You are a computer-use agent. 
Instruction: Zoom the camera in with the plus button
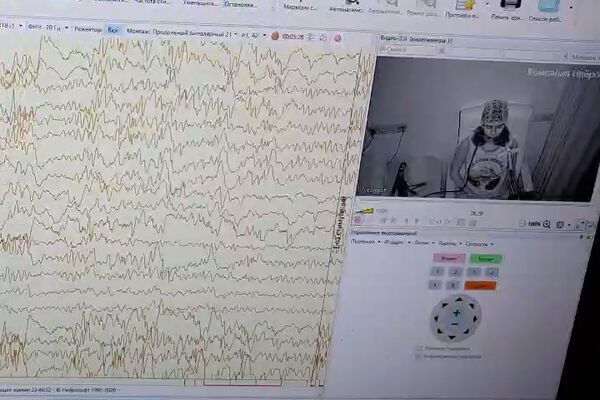[x=457, y=313]
